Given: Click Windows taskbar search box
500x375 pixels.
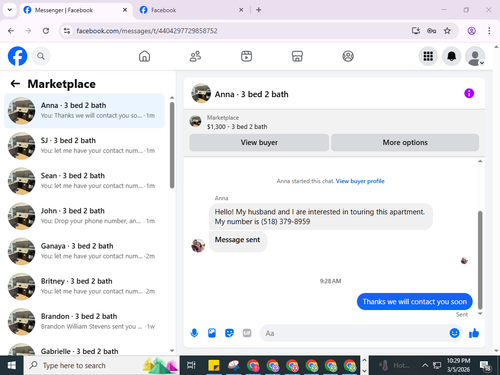Looking at the screenshot, I should coord(102,365).
